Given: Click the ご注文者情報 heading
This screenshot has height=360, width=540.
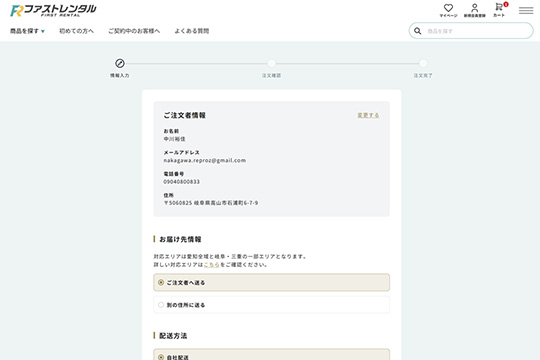Looking at the screenshot, I should click(184, 115).
